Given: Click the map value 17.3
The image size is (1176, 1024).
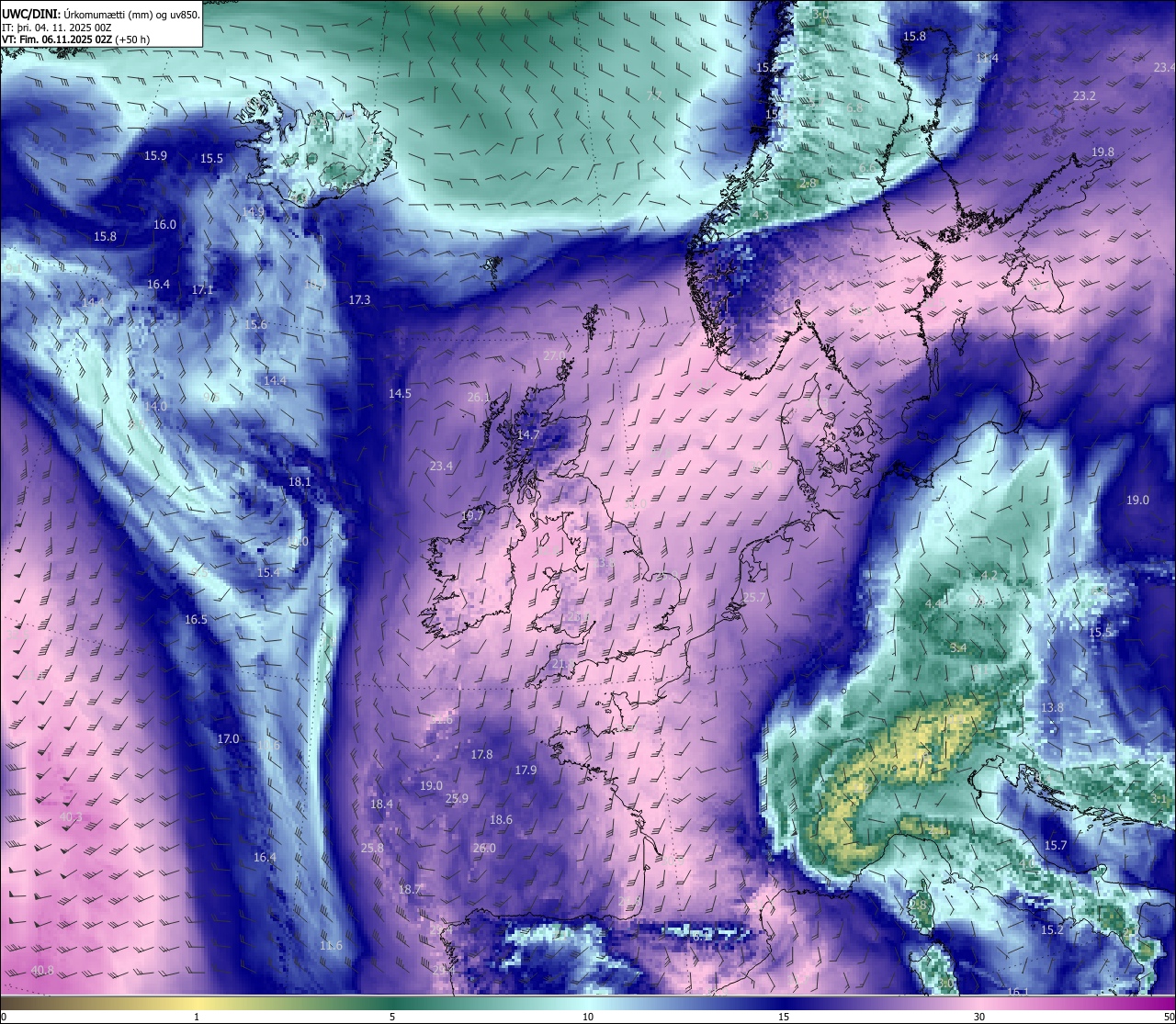Looking at the screenshot, I should pyautogui.click(x=359, y=299).
